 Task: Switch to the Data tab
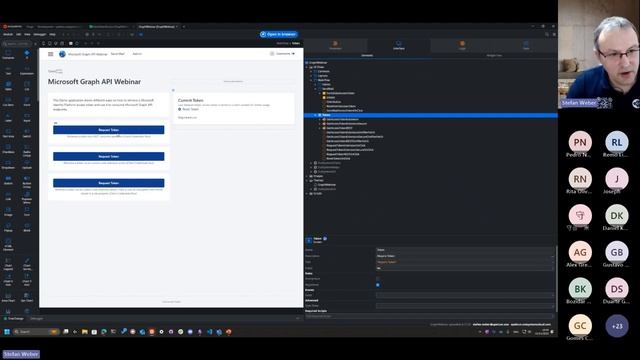tap(526, 45)
